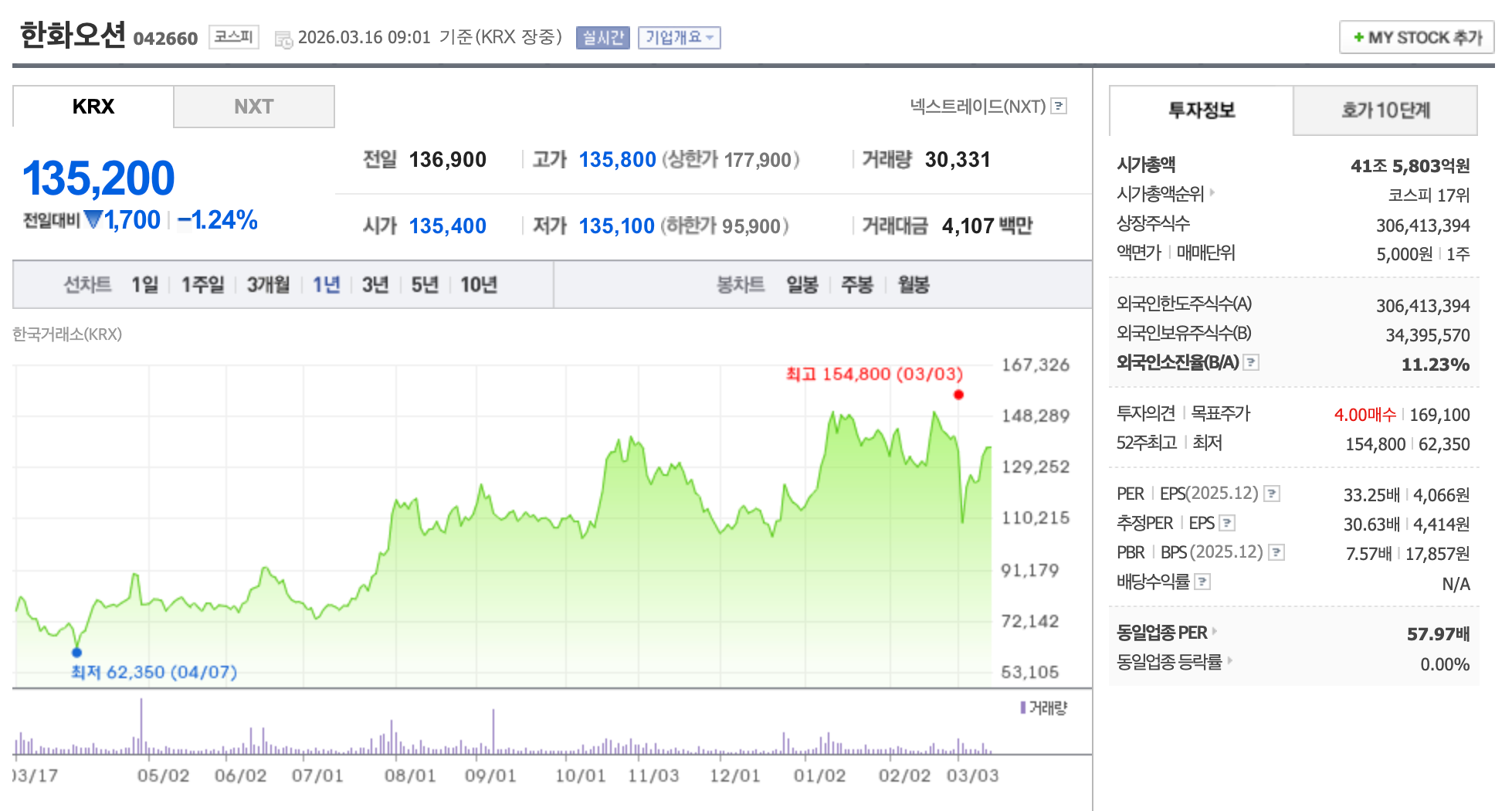Click the 52주 최저 value 62,350
The height and width of the screenshot is (811, 1512).
[x=1444, y=444]
